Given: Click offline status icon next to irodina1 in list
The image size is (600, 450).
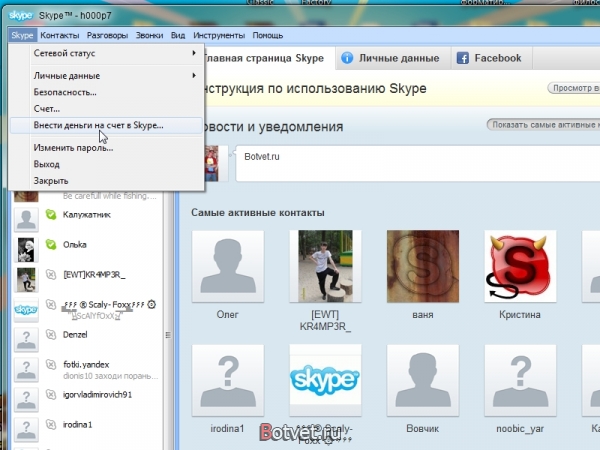Looking at the screenshot, I should click(x=51, y=424).
